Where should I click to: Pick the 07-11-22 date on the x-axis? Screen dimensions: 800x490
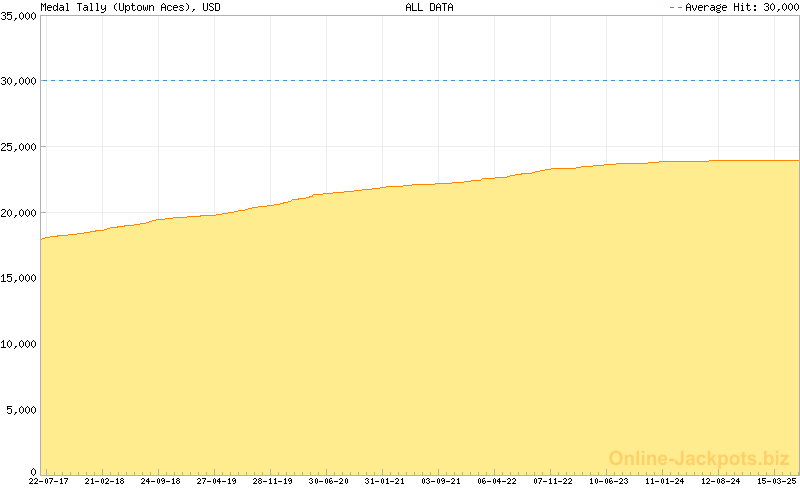553,481
